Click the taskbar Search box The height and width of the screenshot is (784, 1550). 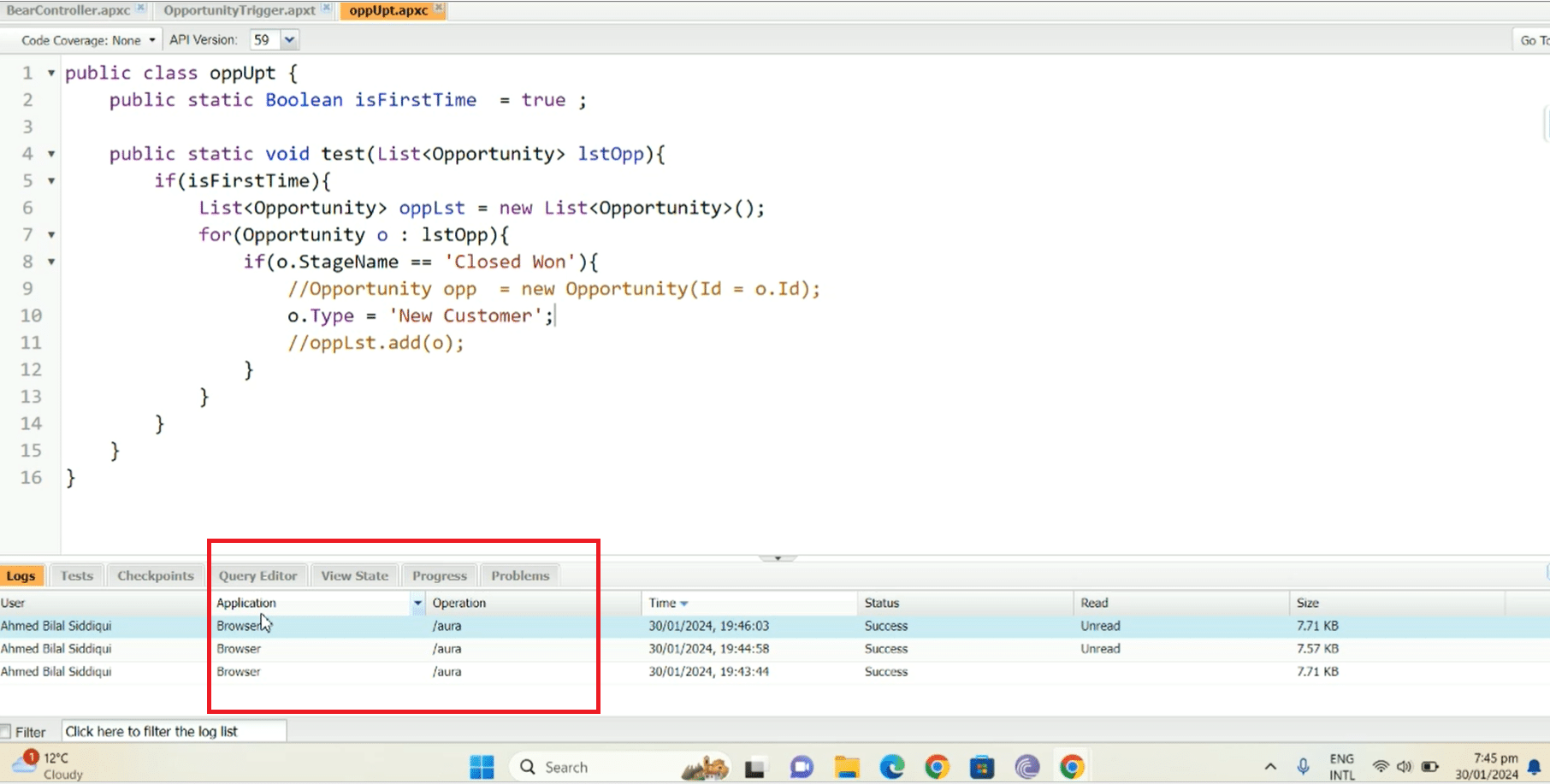(620, 767)
